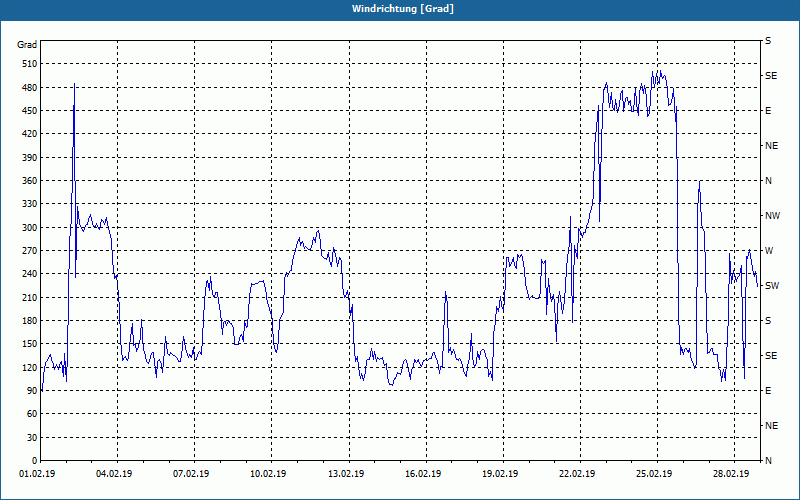Viewport: 800px width, 500px height.
Task: Select the y-axis value '150'
Action: coord(30,344)
